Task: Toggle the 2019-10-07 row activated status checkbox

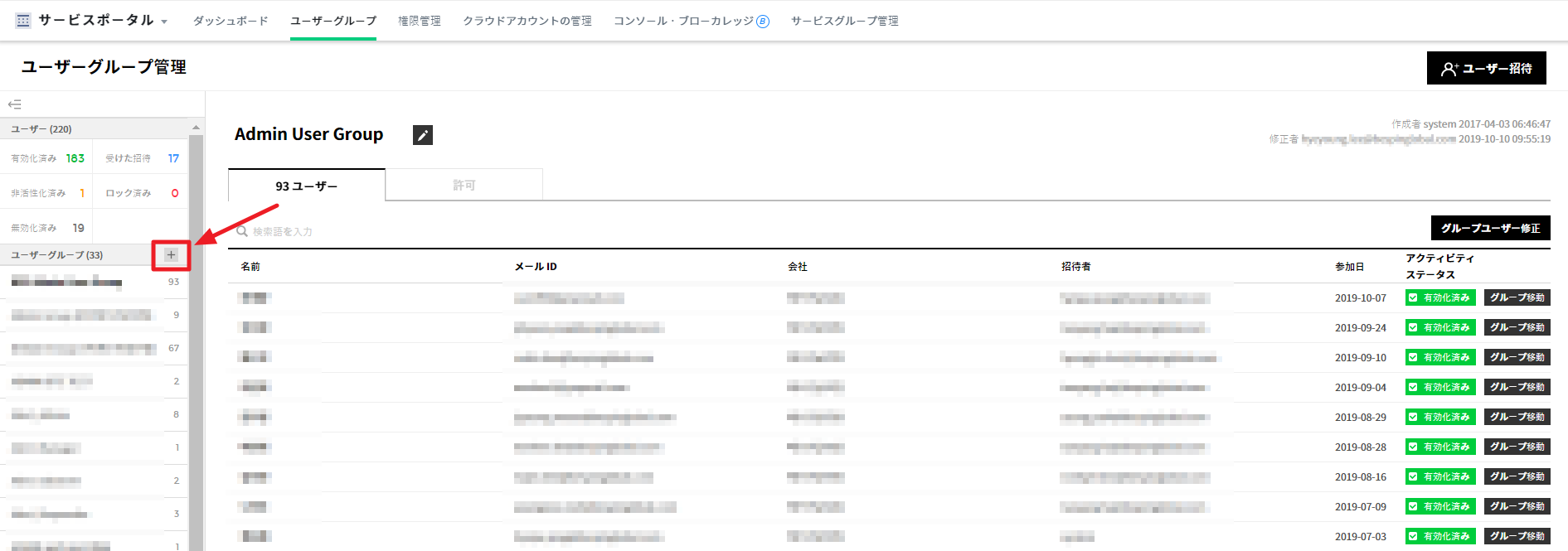Action: [x=1413, y=297]
